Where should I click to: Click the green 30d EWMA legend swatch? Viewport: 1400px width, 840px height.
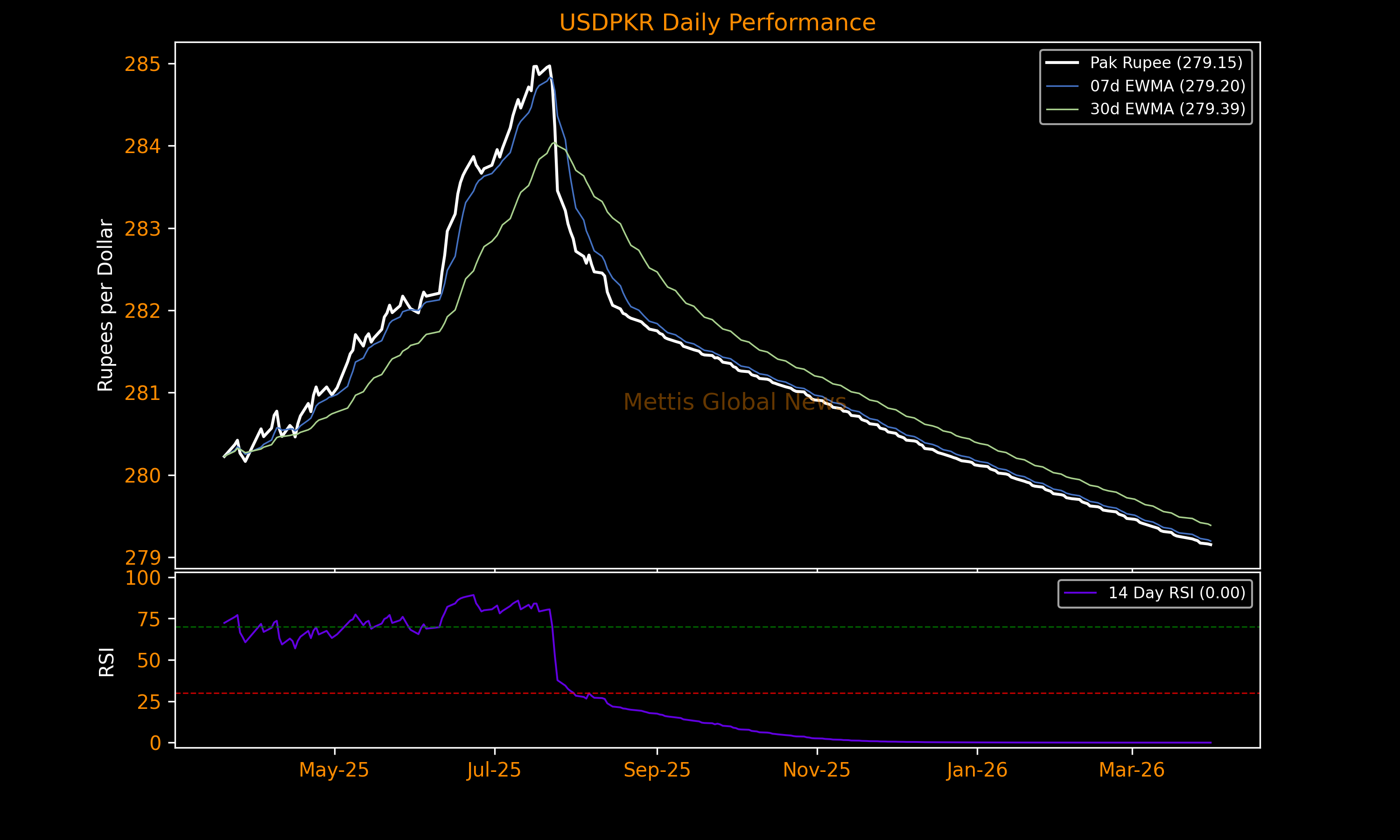pos(1062,109)
